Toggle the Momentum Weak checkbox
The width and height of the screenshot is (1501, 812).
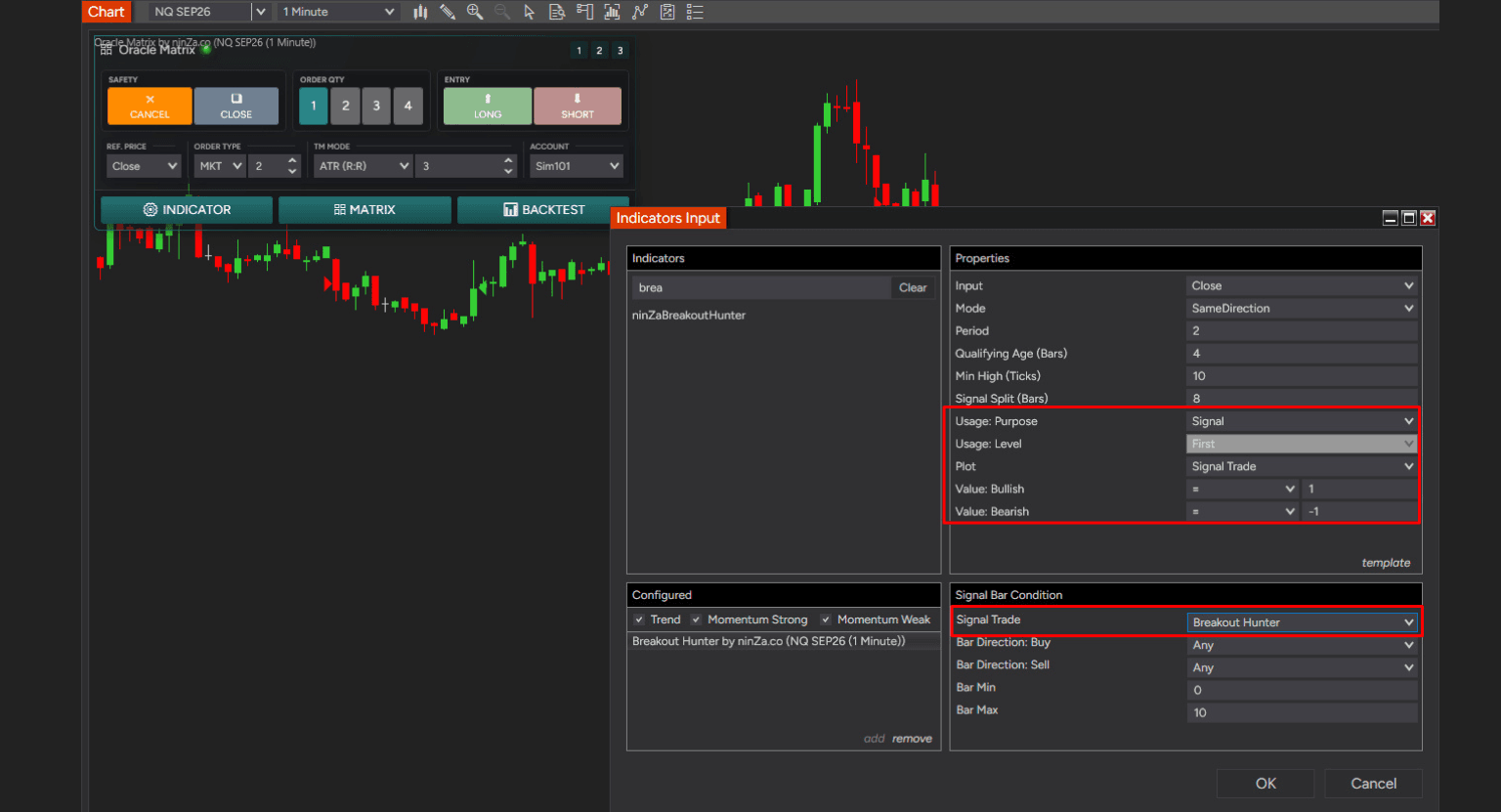click(826, 620)
